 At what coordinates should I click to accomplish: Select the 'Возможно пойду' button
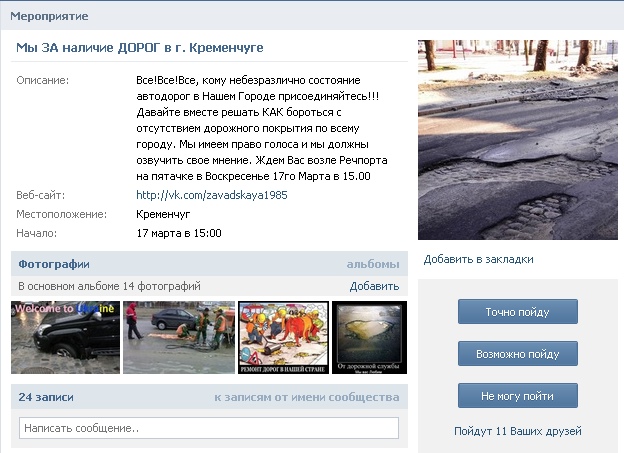tap(517, 354)
